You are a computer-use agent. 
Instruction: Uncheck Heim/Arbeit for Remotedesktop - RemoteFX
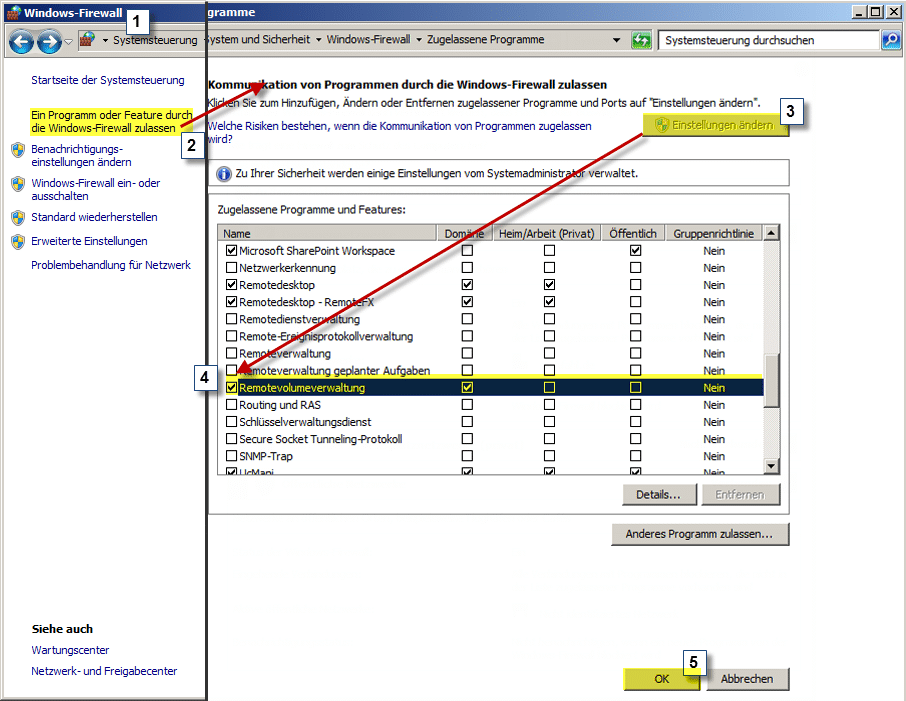click(549, 302)
